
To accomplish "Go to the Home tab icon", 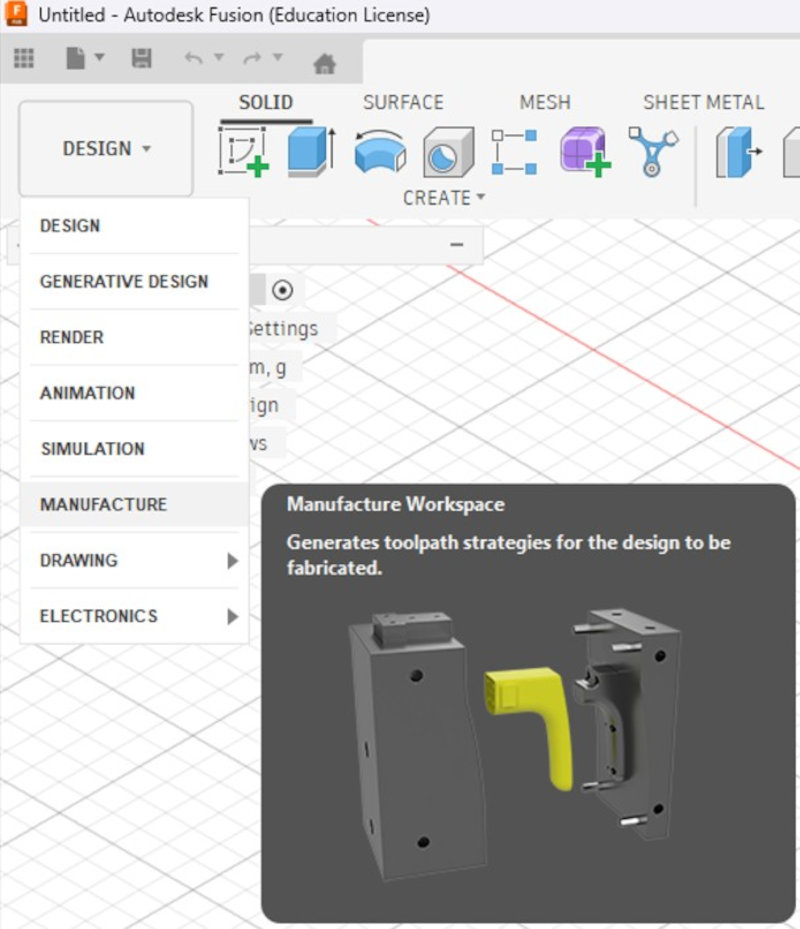I will (324, 63).
